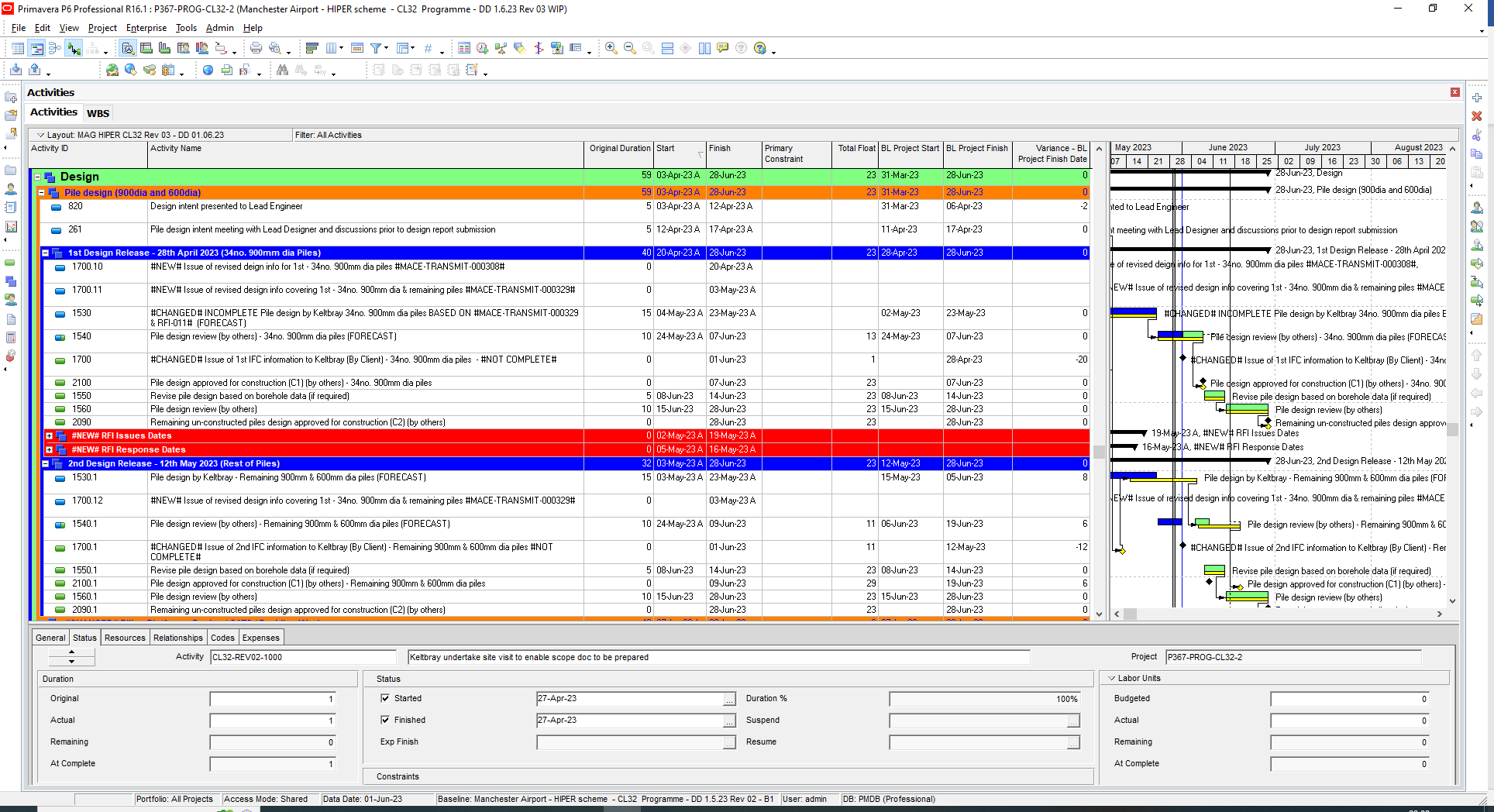Zoom in on the Gantt timeline
This screenshot has height=812, width=1494.
(x=610, y=48)
